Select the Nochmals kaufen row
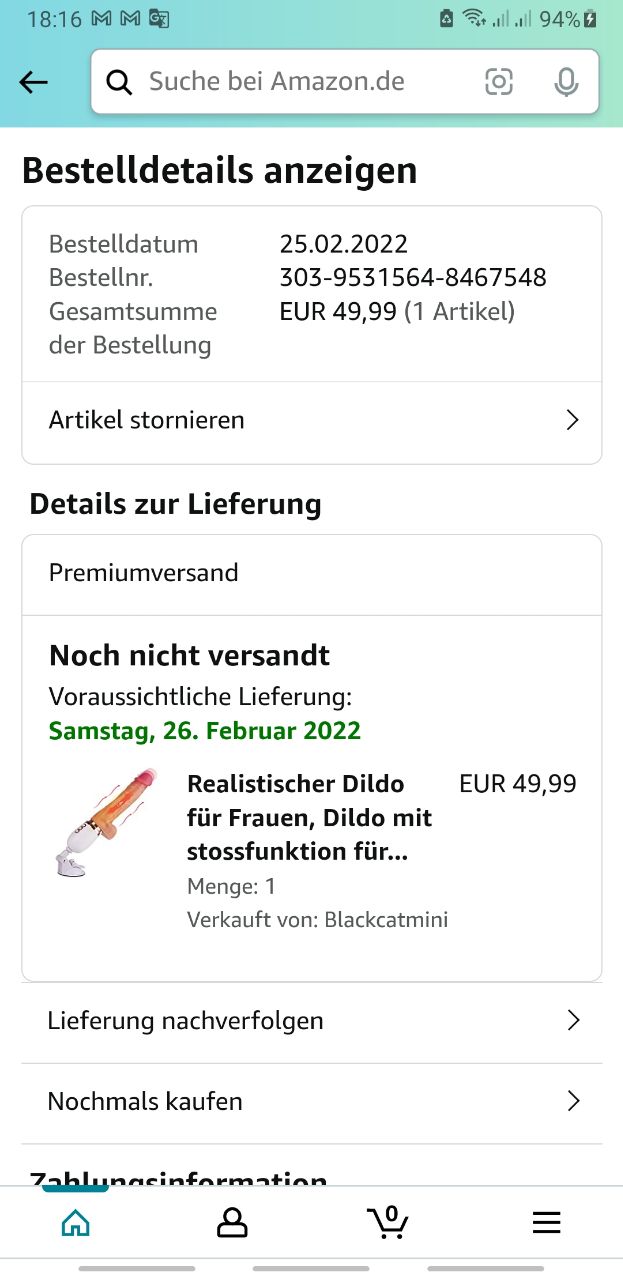623x1280 pixels. (x=312, y=1103)
